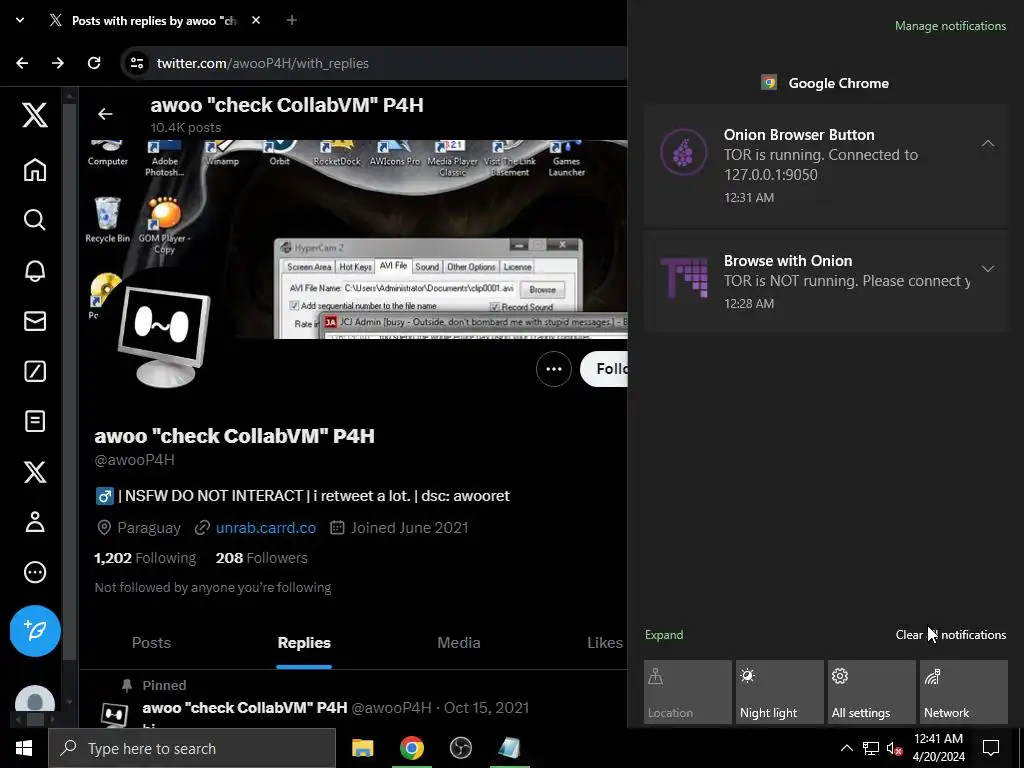This screenshot has width=1024, height=768.
Task: Clear all notifications
Action: 951,635
